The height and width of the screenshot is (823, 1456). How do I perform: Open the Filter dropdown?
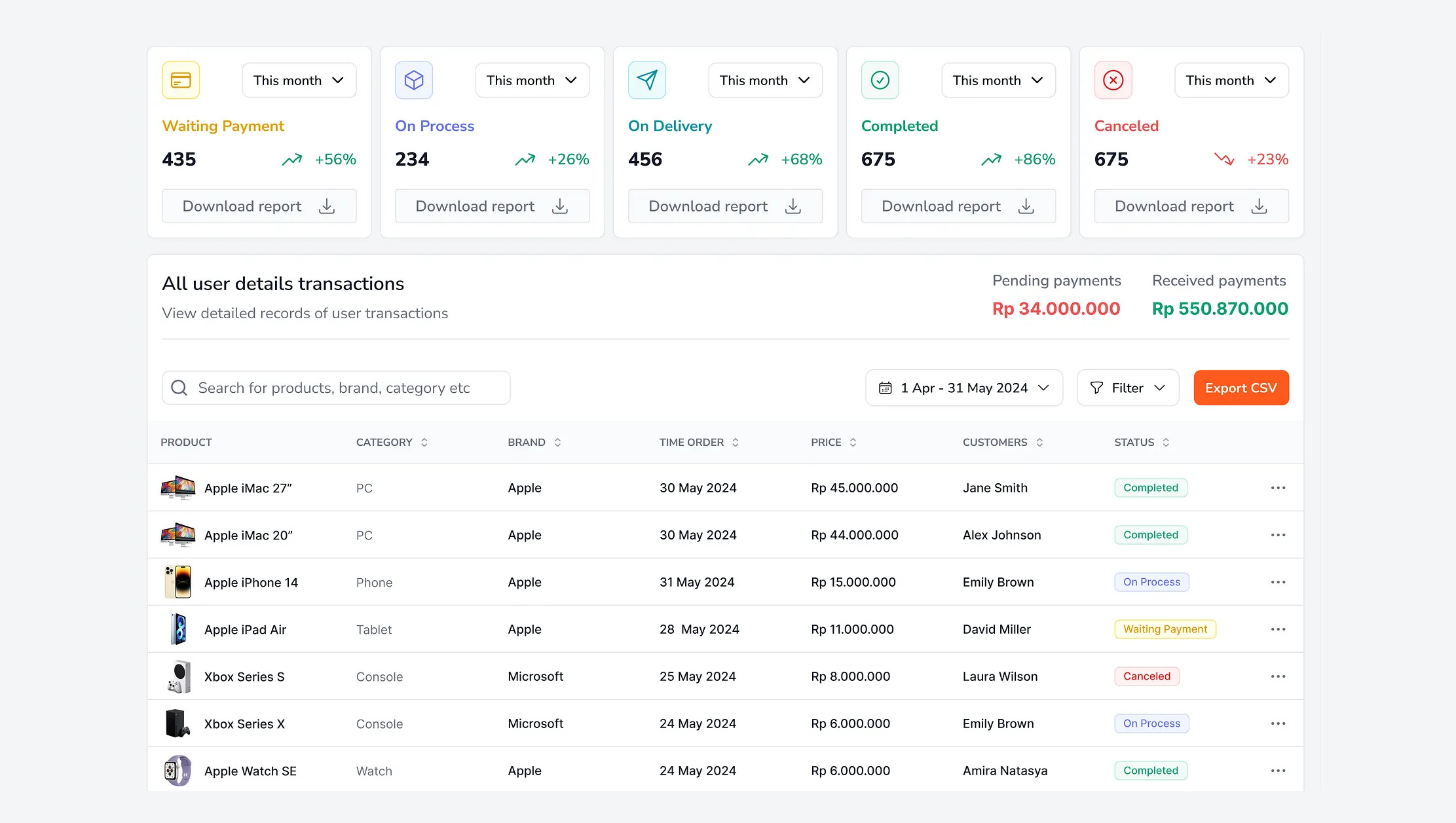1127,388
